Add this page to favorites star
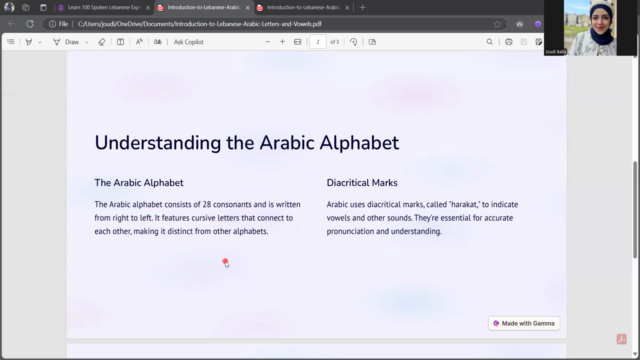Image resolution: width=640 pixels, height=360 pixels. tap(497, 24)
